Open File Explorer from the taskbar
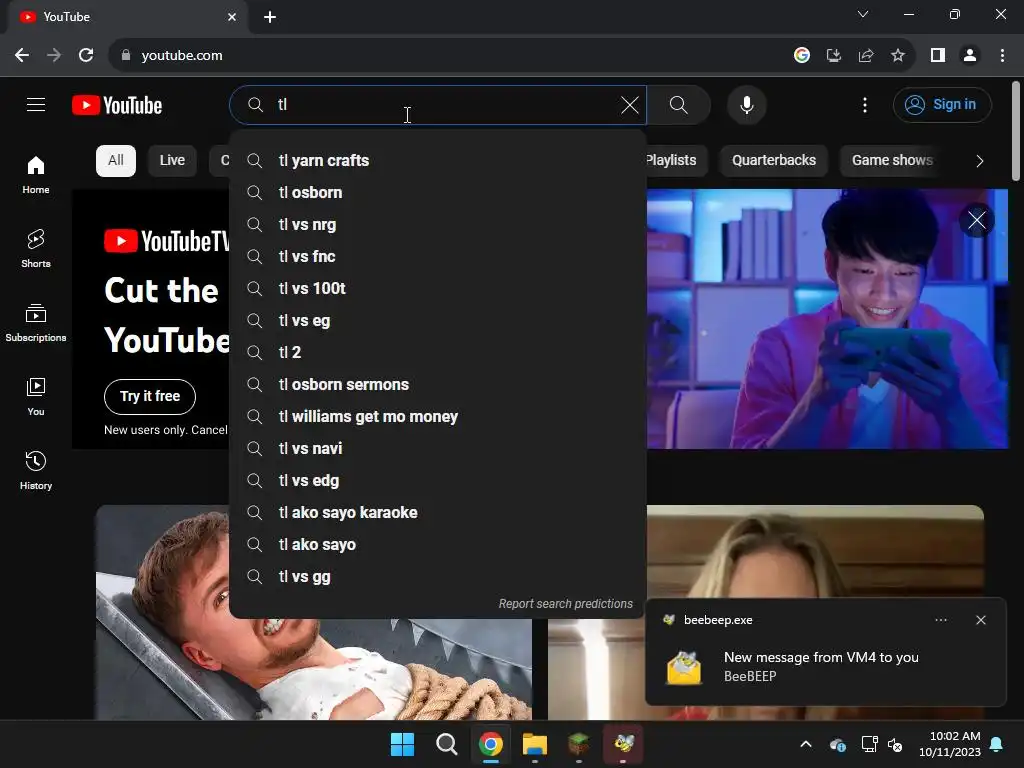Screen dimensions: 1024x768 pyautogui.click(x=535, y=744)
